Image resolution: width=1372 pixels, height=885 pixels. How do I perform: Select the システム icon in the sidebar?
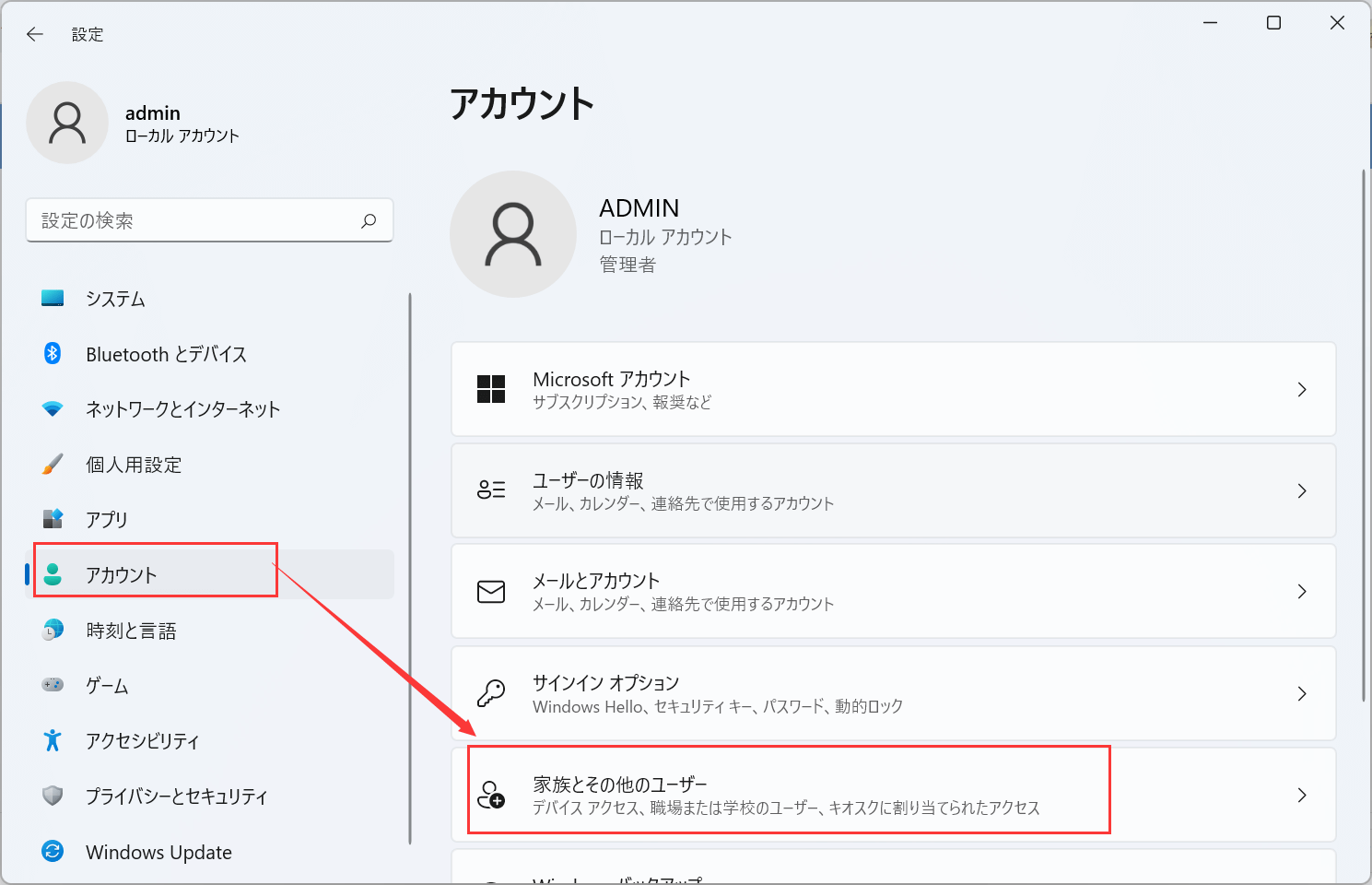(53, 298)
